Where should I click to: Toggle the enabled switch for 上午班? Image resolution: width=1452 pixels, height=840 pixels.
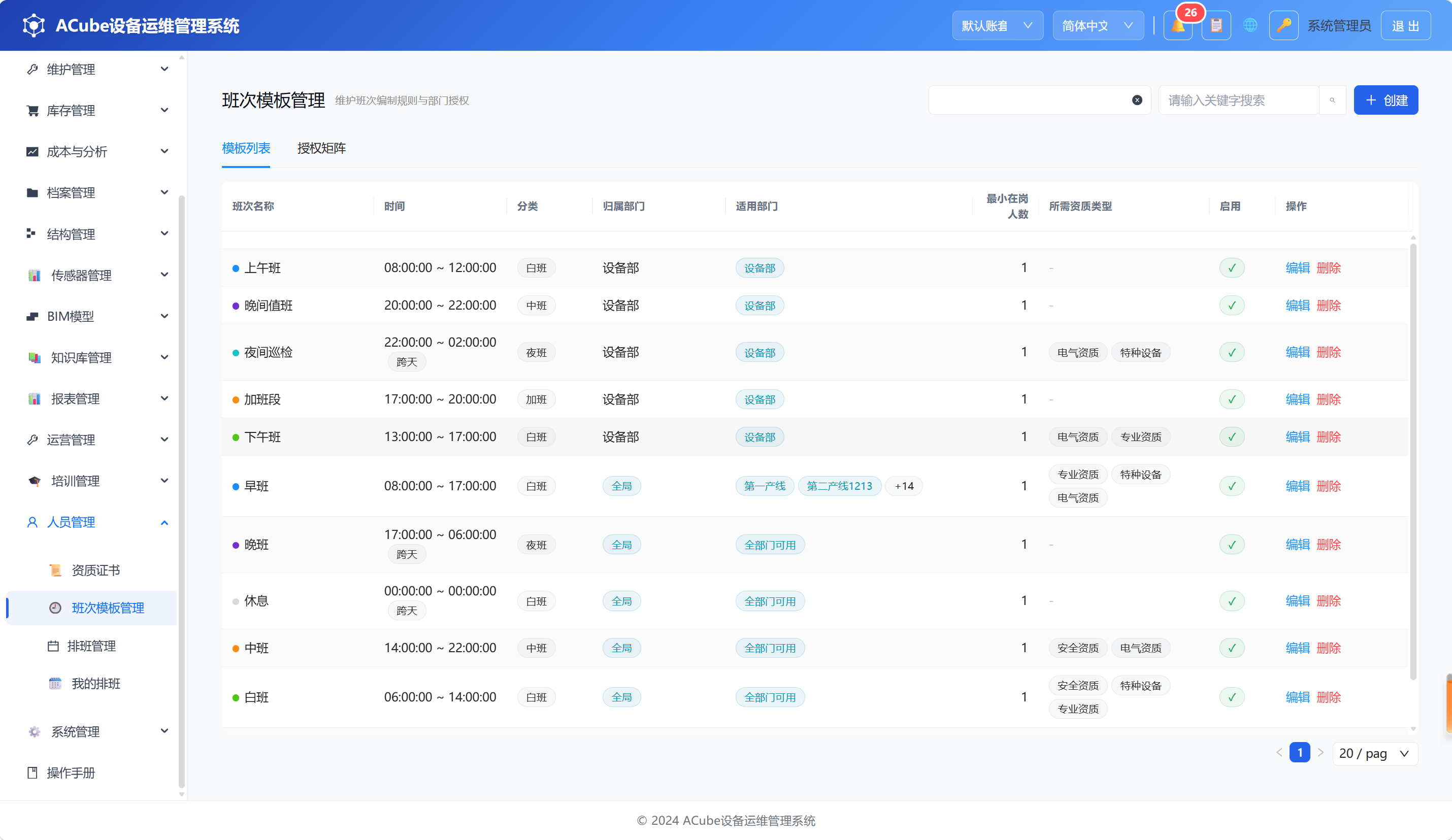tap(1232, 268)
